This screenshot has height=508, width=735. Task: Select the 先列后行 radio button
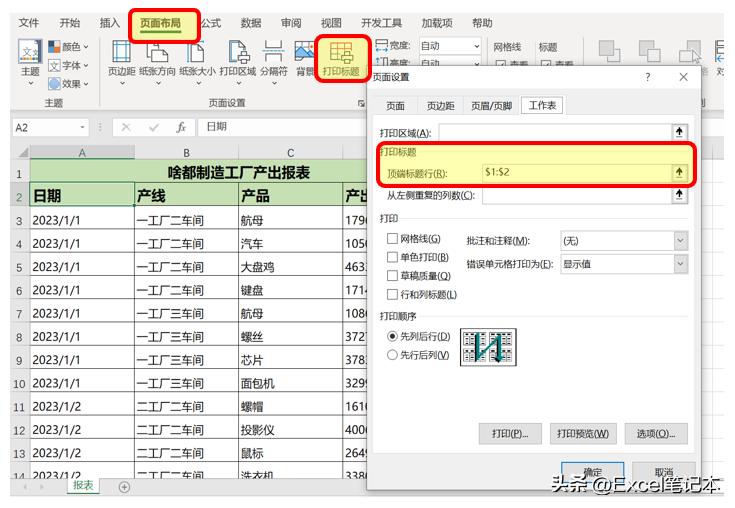tap(392, 336)
